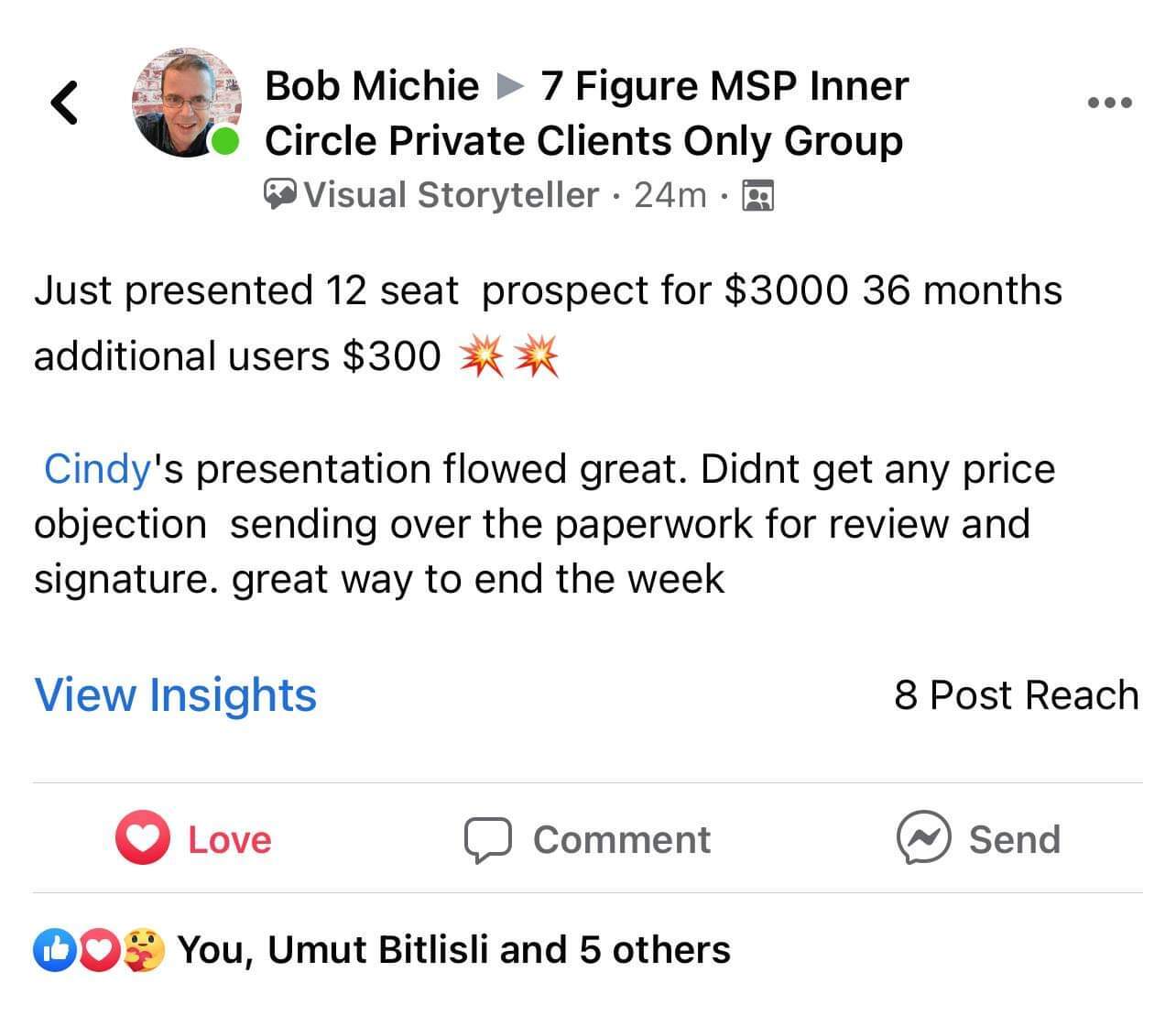The height and width of the screenshot is (1016, 1176).
Task: Open Bob Michie's profile name link
Action: tap(371, 86)
